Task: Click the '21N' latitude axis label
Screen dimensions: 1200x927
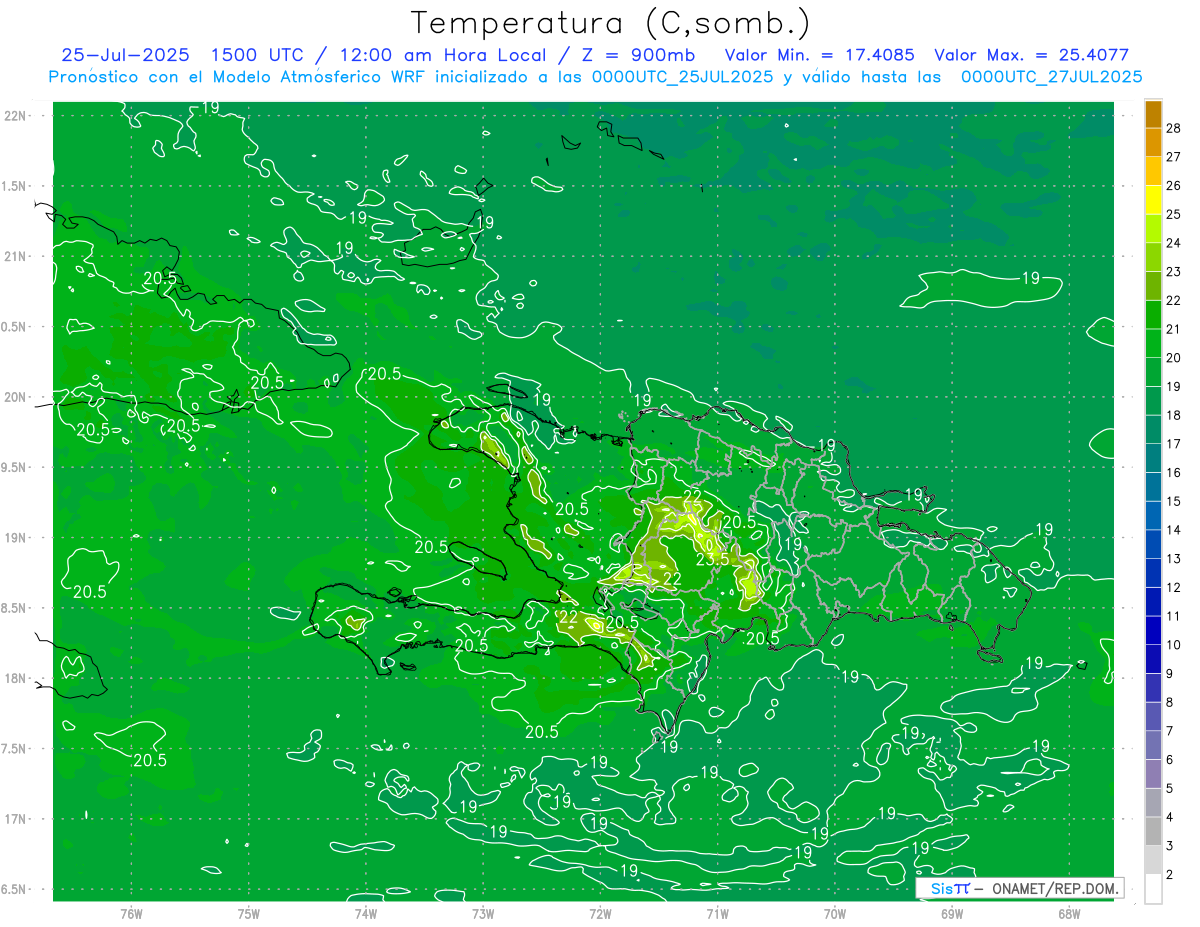Action: [x=15, y=257]
